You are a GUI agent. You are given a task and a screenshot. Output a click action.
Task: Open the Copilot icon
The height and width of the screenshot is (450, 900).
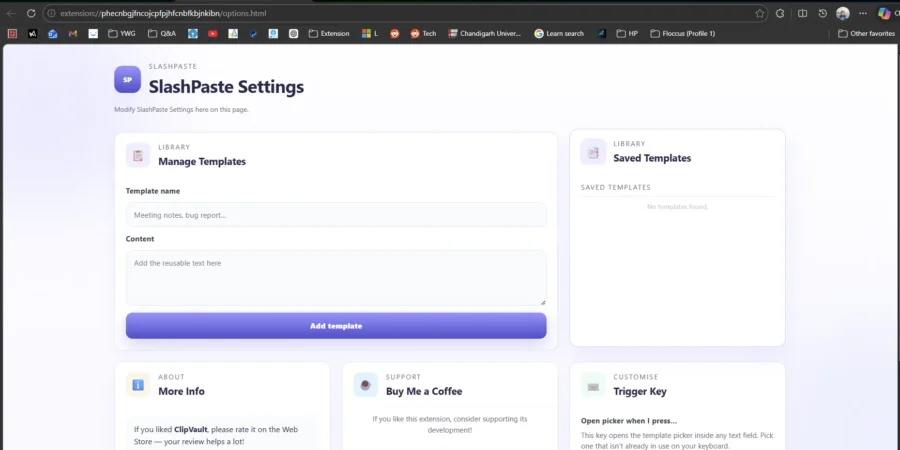click(x=884, y=13)
